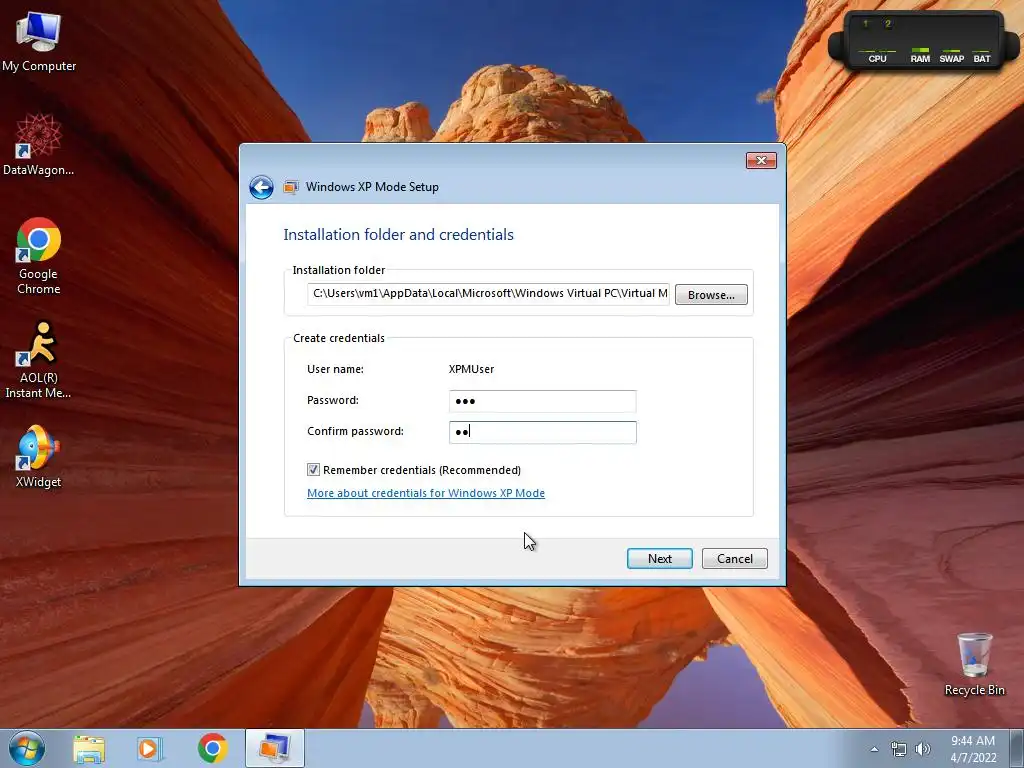Uncheck Remember credentials (Recommended)
Screen dimensions: 1024x768
pyautogui.click(x=313, y=470)
